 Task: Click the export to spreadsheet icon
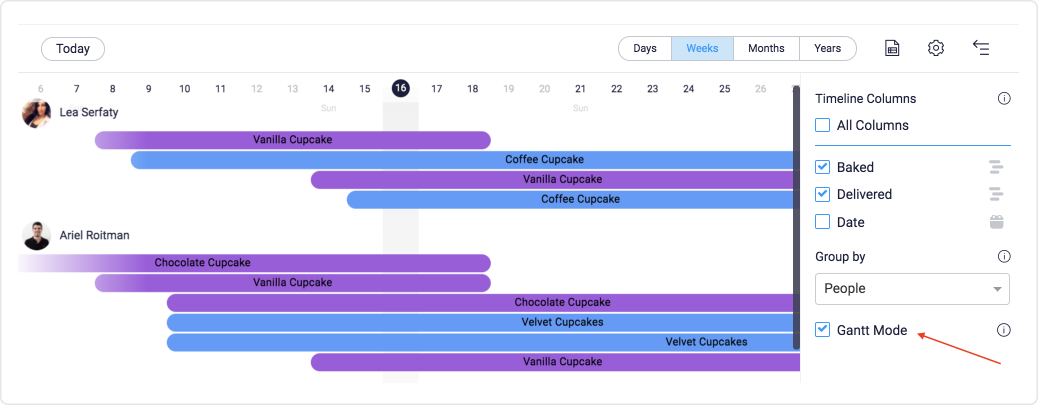pyautogui.click(x=892, y=48)
